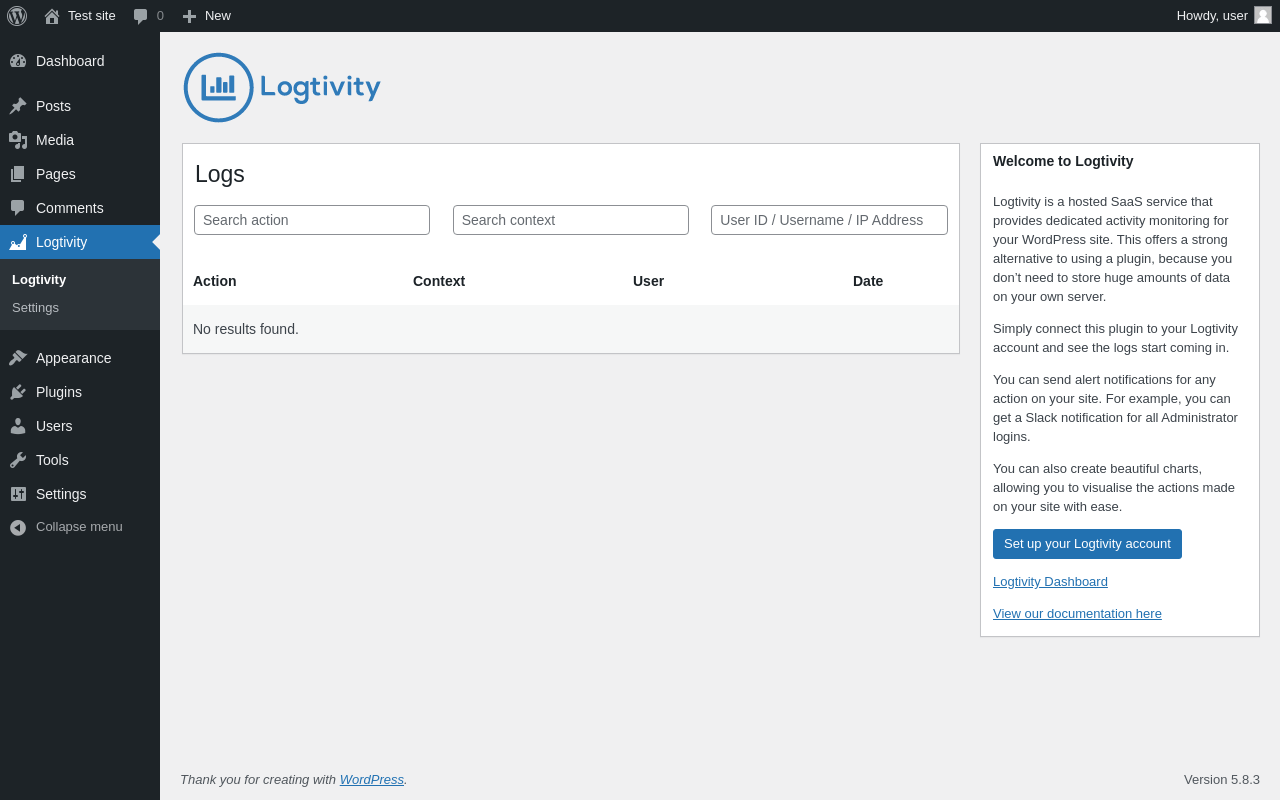Viewport: 1280px width, 800px height.
Task: Click the Logtivity chart icon in sidebar
Action: pyautogui.click(x=18, y=242)
